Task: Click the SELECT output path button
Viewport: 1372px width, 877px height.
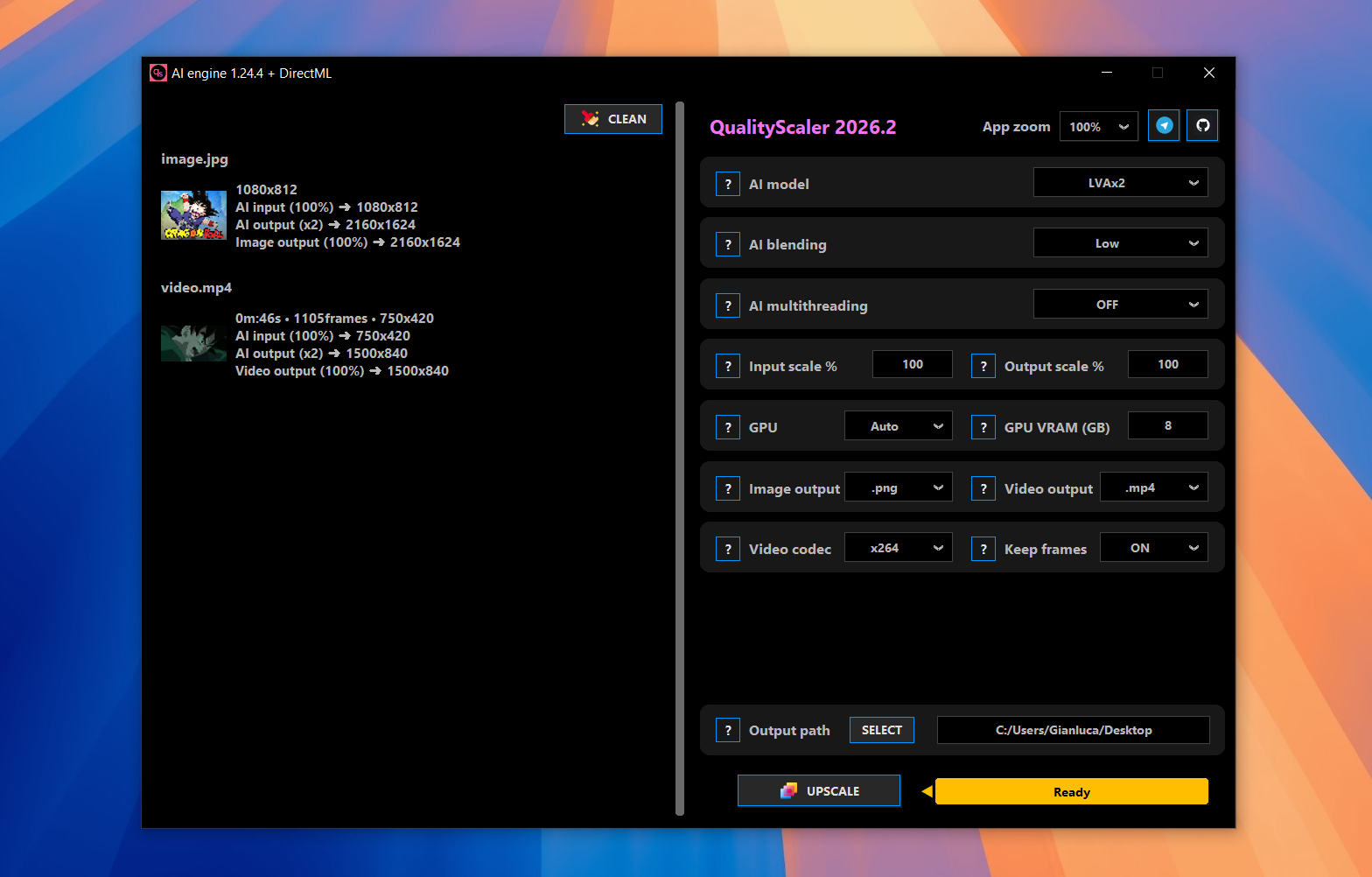Action: [881, 730]
